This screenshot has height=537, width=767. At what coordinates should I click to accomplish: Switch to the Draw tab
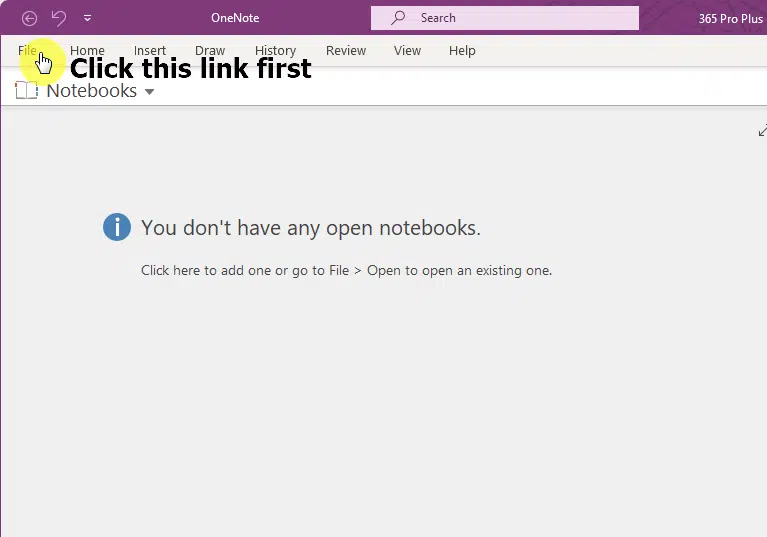pyautogui.click(x=210, y=50)
